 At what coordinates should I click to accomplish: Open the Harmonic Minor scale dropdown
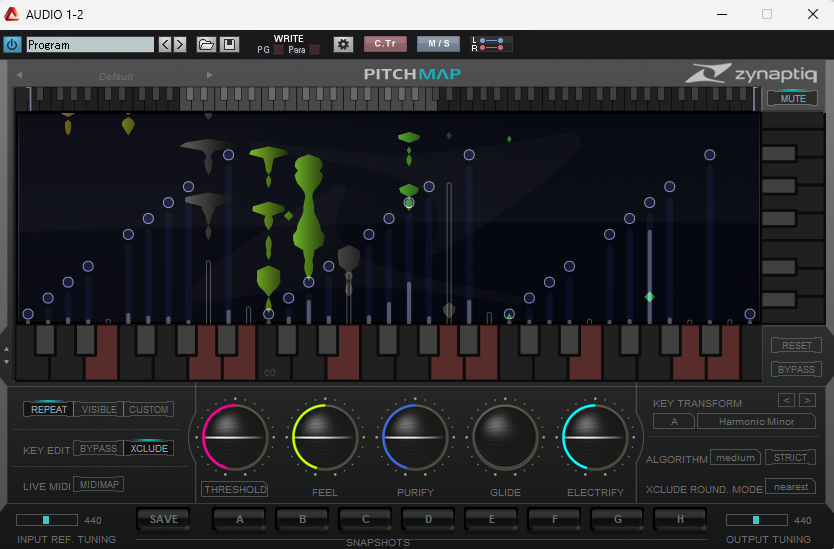coord(756,421)
